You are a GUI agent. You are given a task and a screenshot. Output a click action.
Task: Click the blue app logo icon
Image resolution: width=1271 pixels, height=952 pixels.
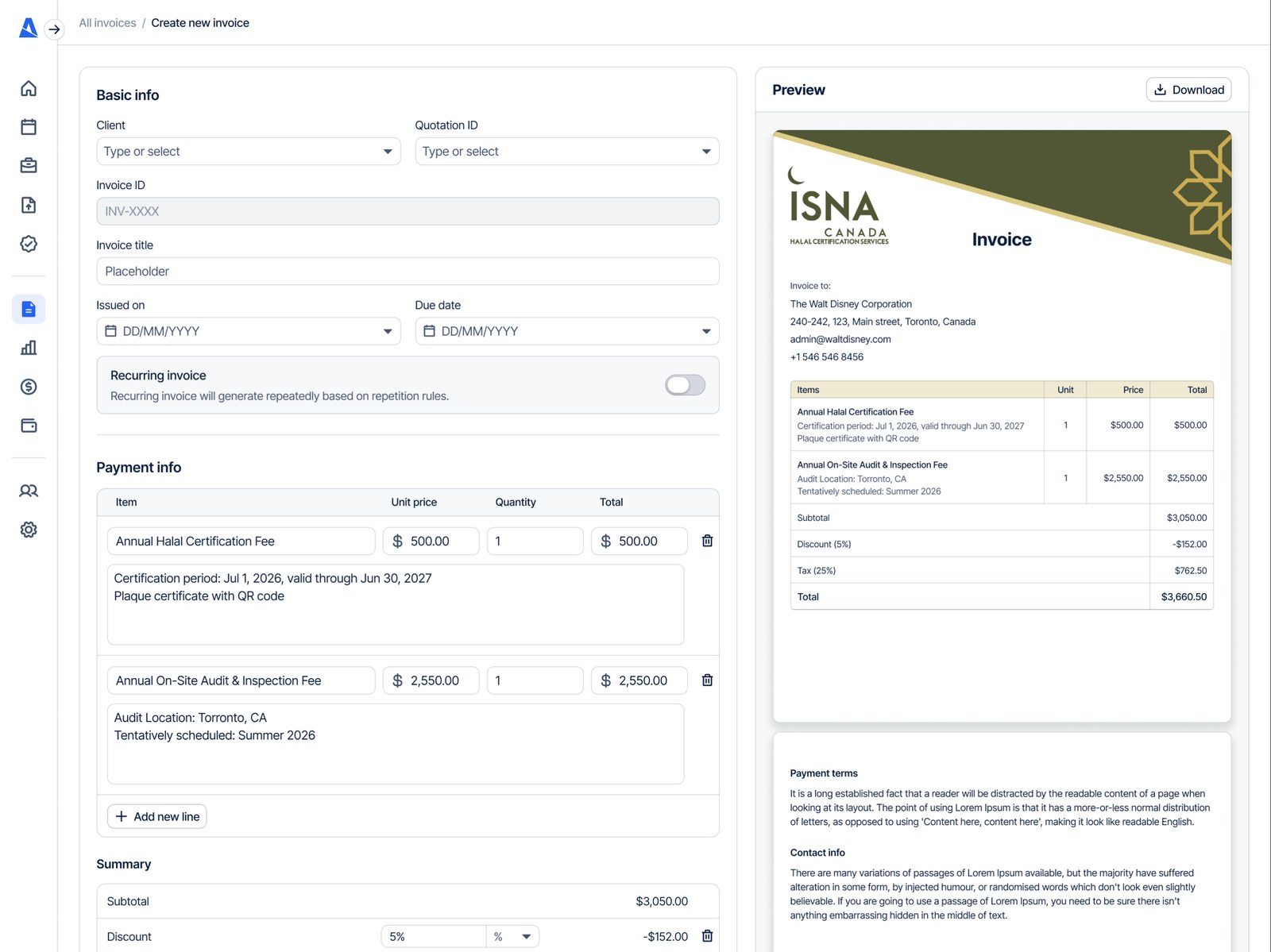click(28, 28)
